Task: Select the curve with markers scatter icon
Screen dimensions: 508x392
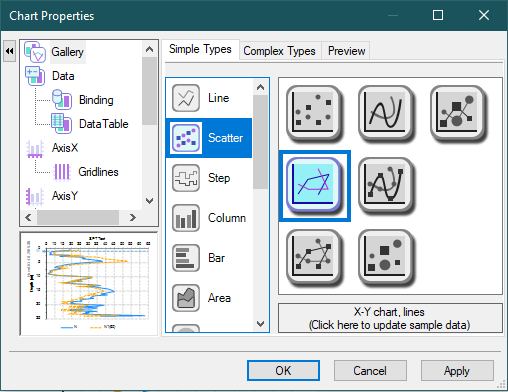Action: pos(386,185)
